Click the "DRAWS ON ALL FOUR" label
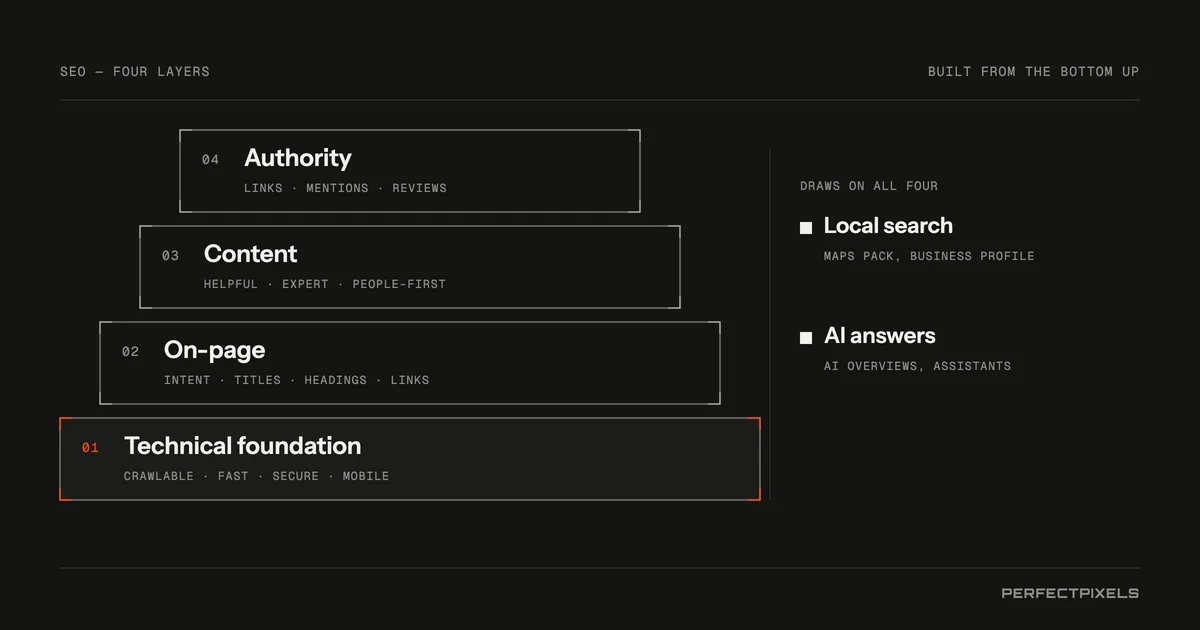Screen dimensions: 1200x630 869,186
